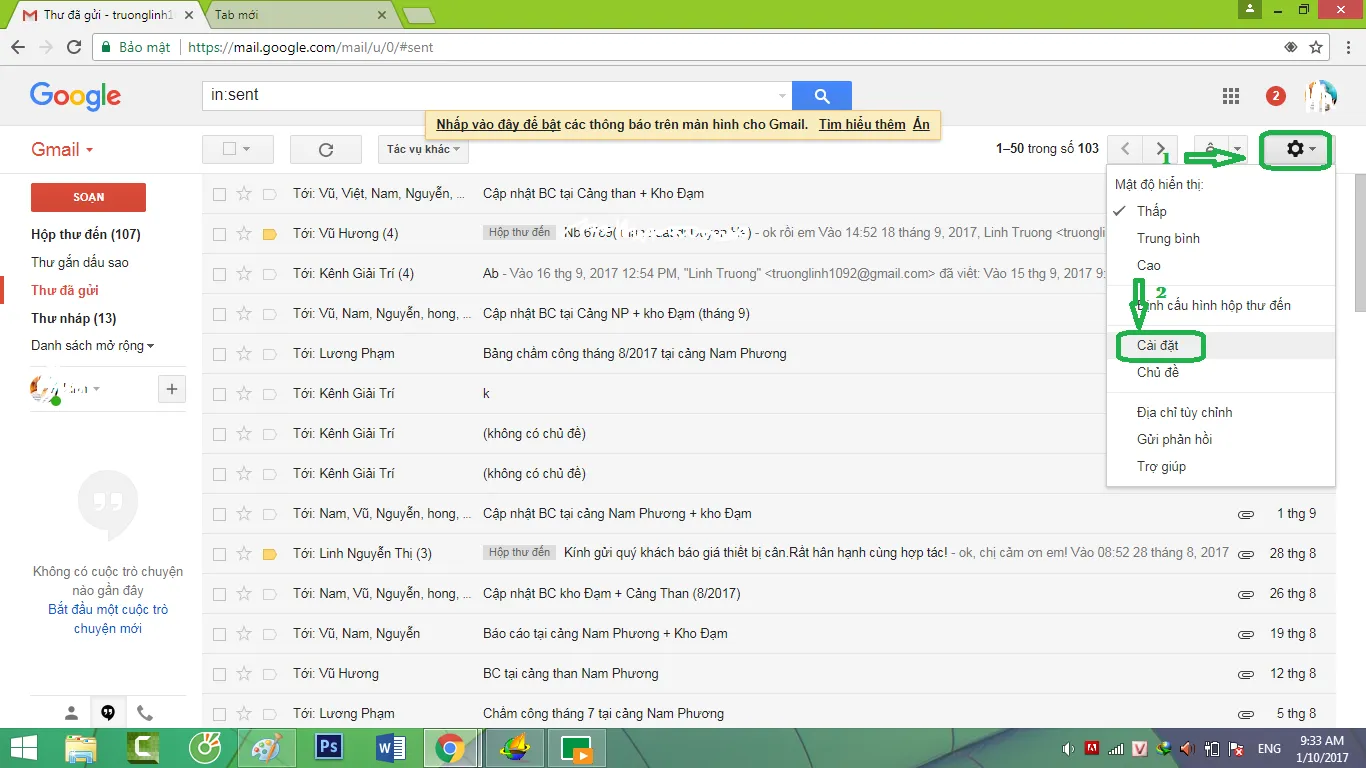Viewport: 1366px width, 768px height.
Task: Open File Explorer from the taskbar
Action: click(x=81, y=748)
